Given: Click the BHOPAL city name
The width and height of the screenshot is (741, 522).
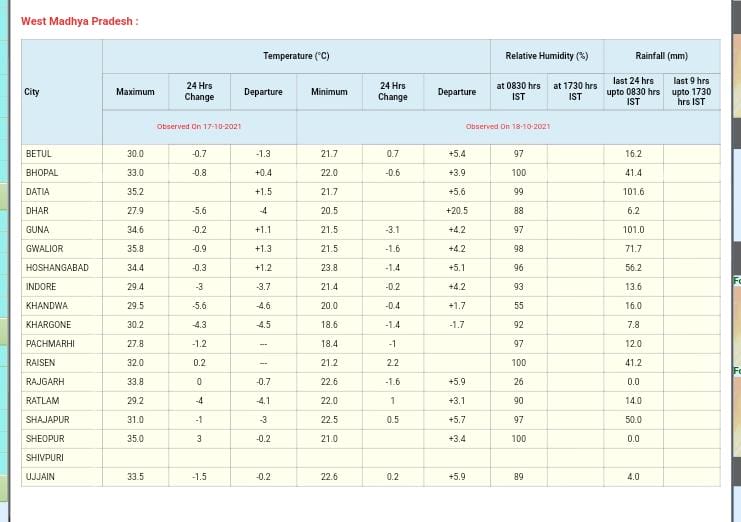Looking at the screenshot, I should click(42, 173).
